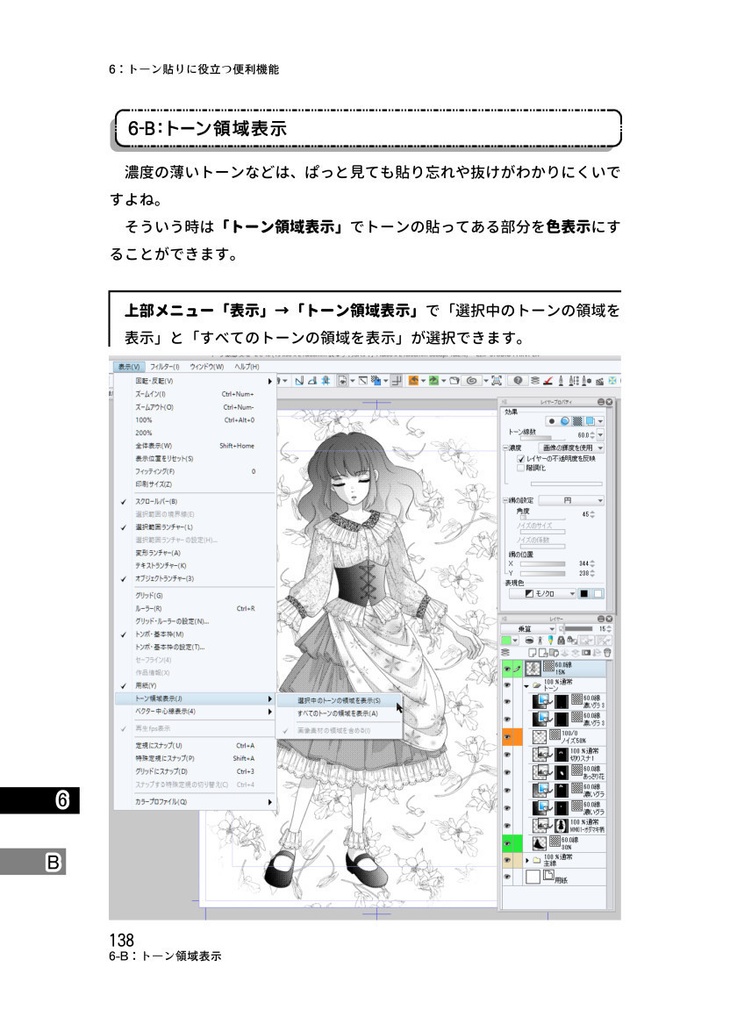Select the 切りスナ! layer thumbnail
The image size is (730, 1024).
coord(541,754)
